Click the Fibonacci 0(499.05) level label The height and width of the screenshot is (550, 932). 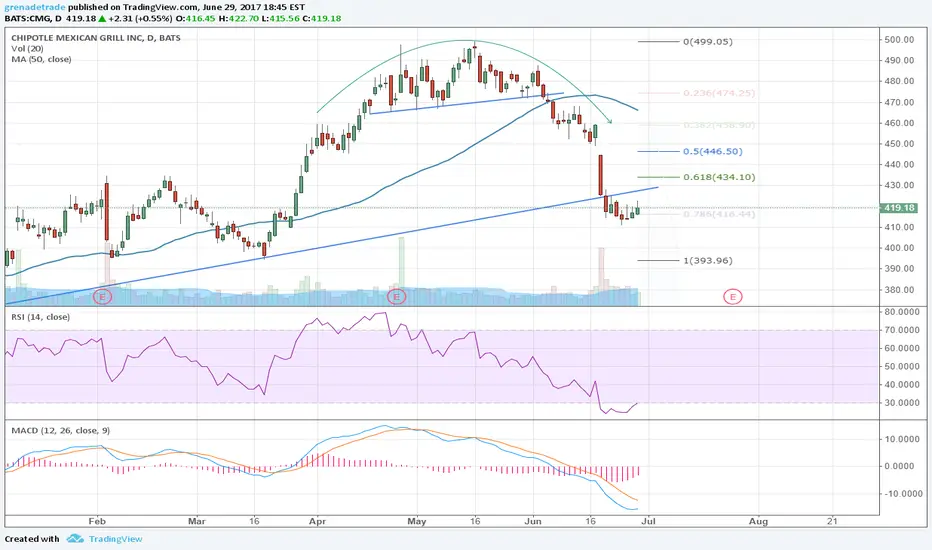[x=707, y=42]
